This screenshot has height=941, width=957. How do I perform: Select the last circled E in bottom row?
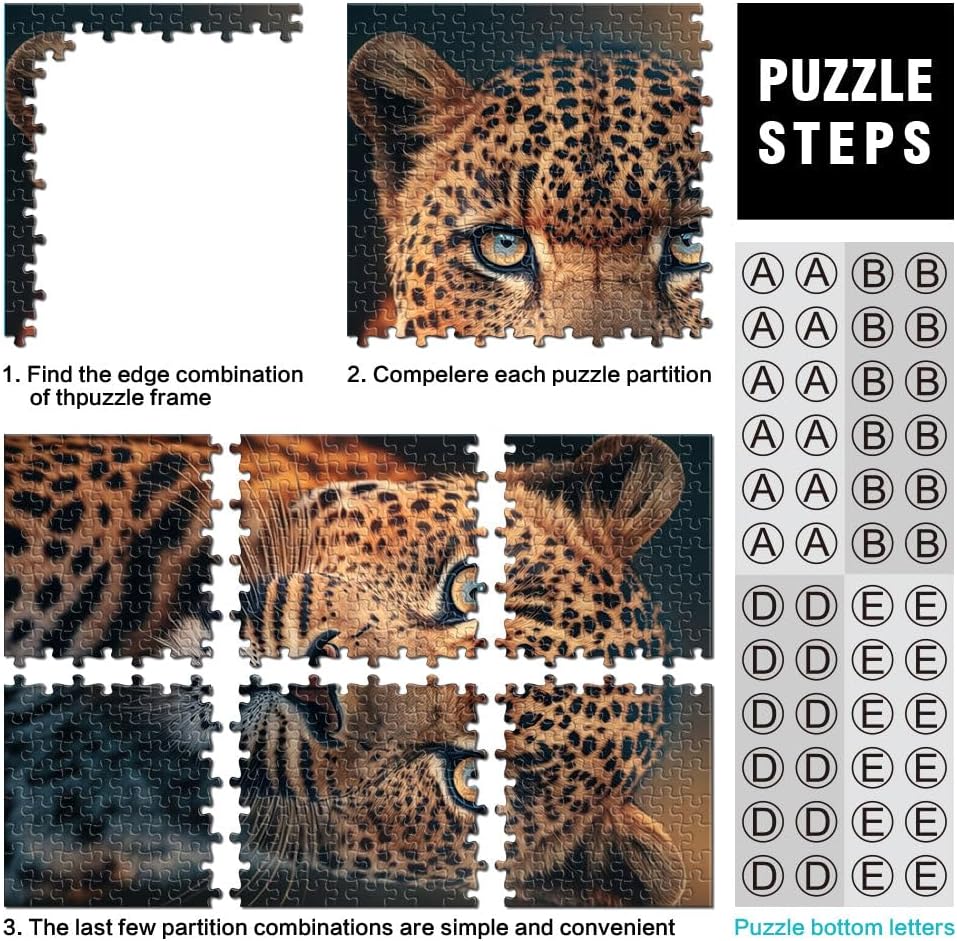(926, 876)
